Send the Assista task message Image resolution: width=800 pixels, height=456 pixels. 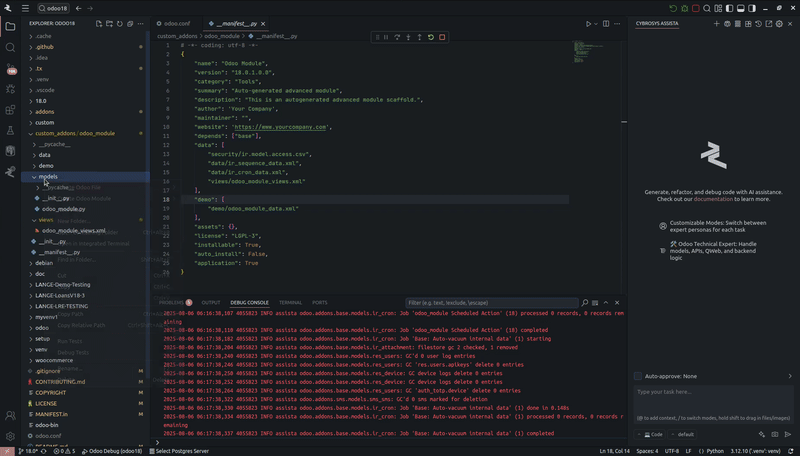tap(788, 435)
